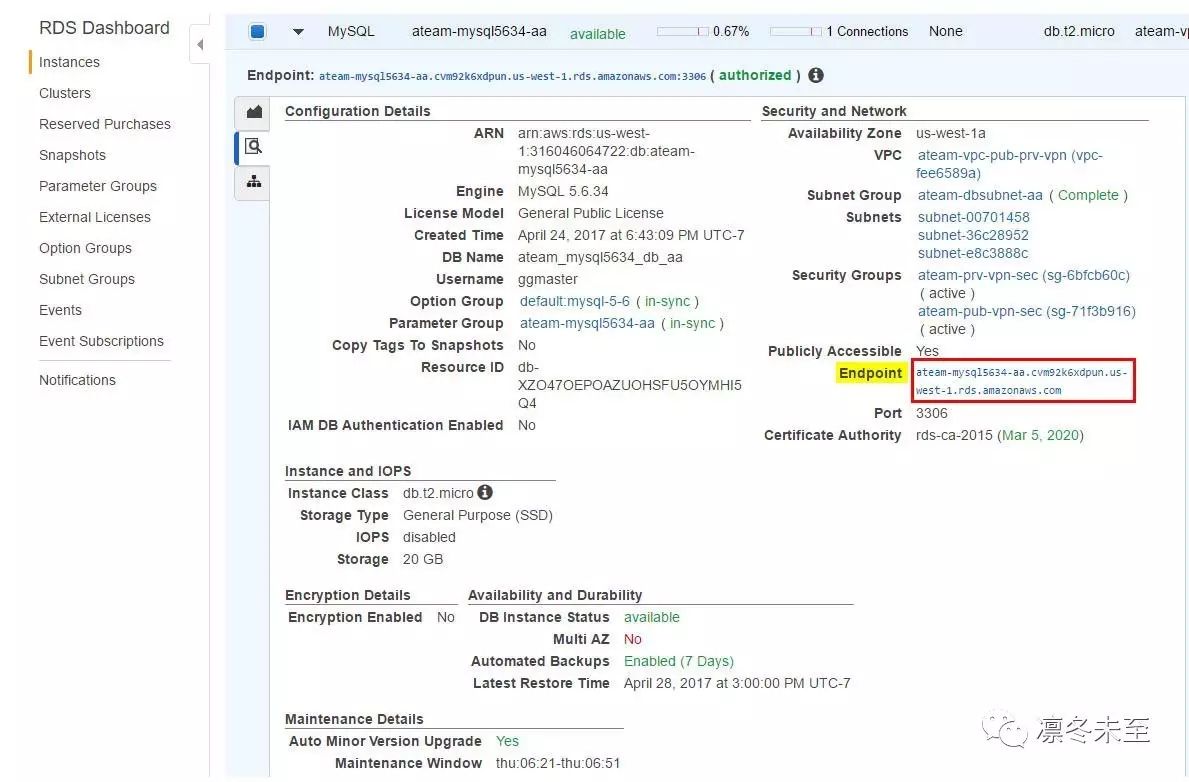The width and height of the screenshot is (1189, 782).
Task: Open security group ateam-pub-vpn-sec link
Action: click(x=1027, y=312)
